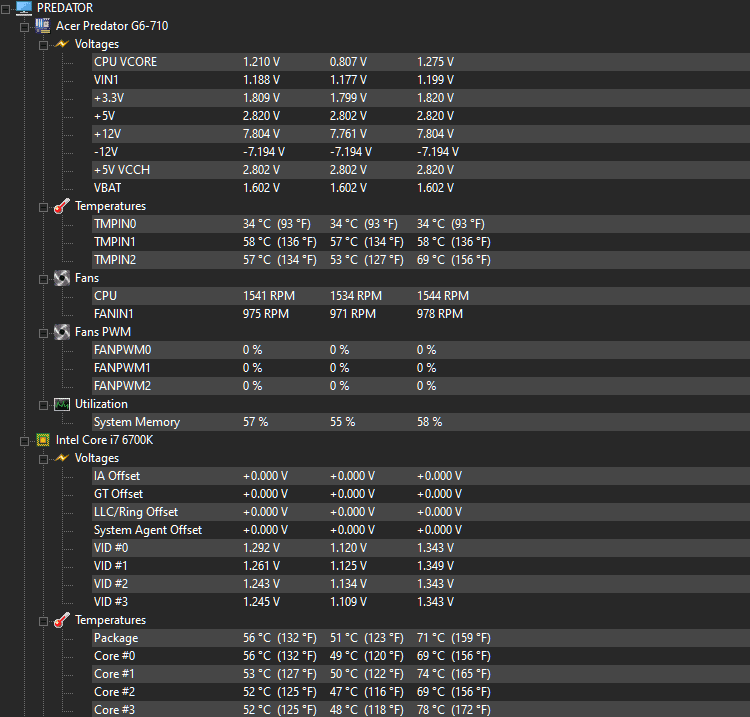Select the VIN1 voltage row
Image resolution: width=750 pixels, height=717 pixels.
click(x=421, y=80)
